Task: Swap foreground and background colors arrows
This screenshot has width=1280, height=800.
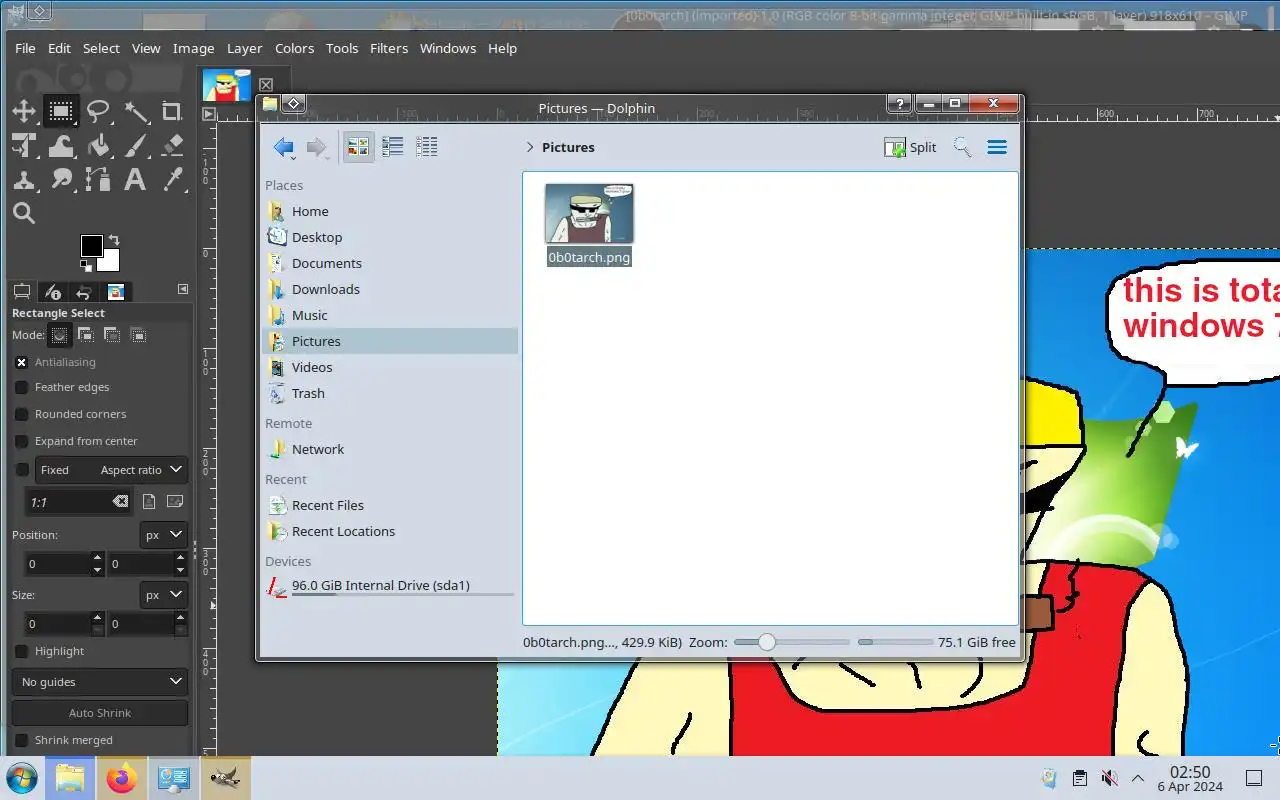Action: pos(114,240)
